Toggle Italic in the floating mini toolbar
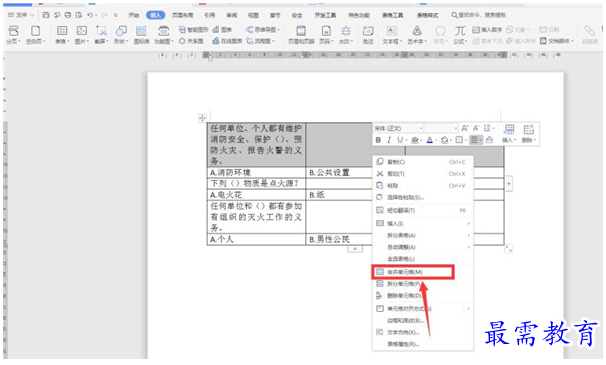Screen dimensions: 606x365 (x=389, y=140)
